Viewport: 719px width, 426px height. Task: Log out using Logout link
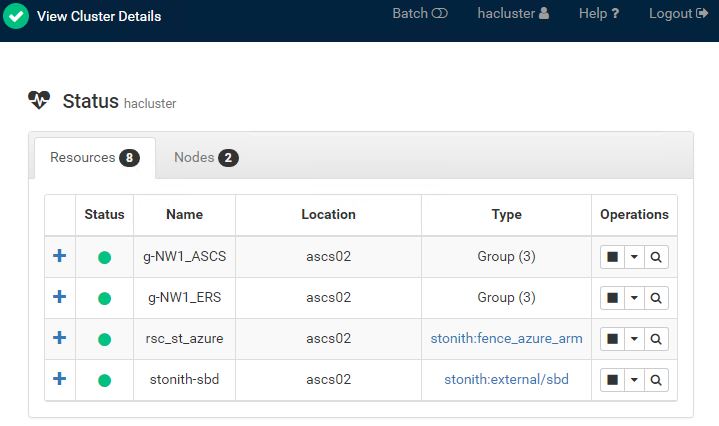tap(678, 14)
